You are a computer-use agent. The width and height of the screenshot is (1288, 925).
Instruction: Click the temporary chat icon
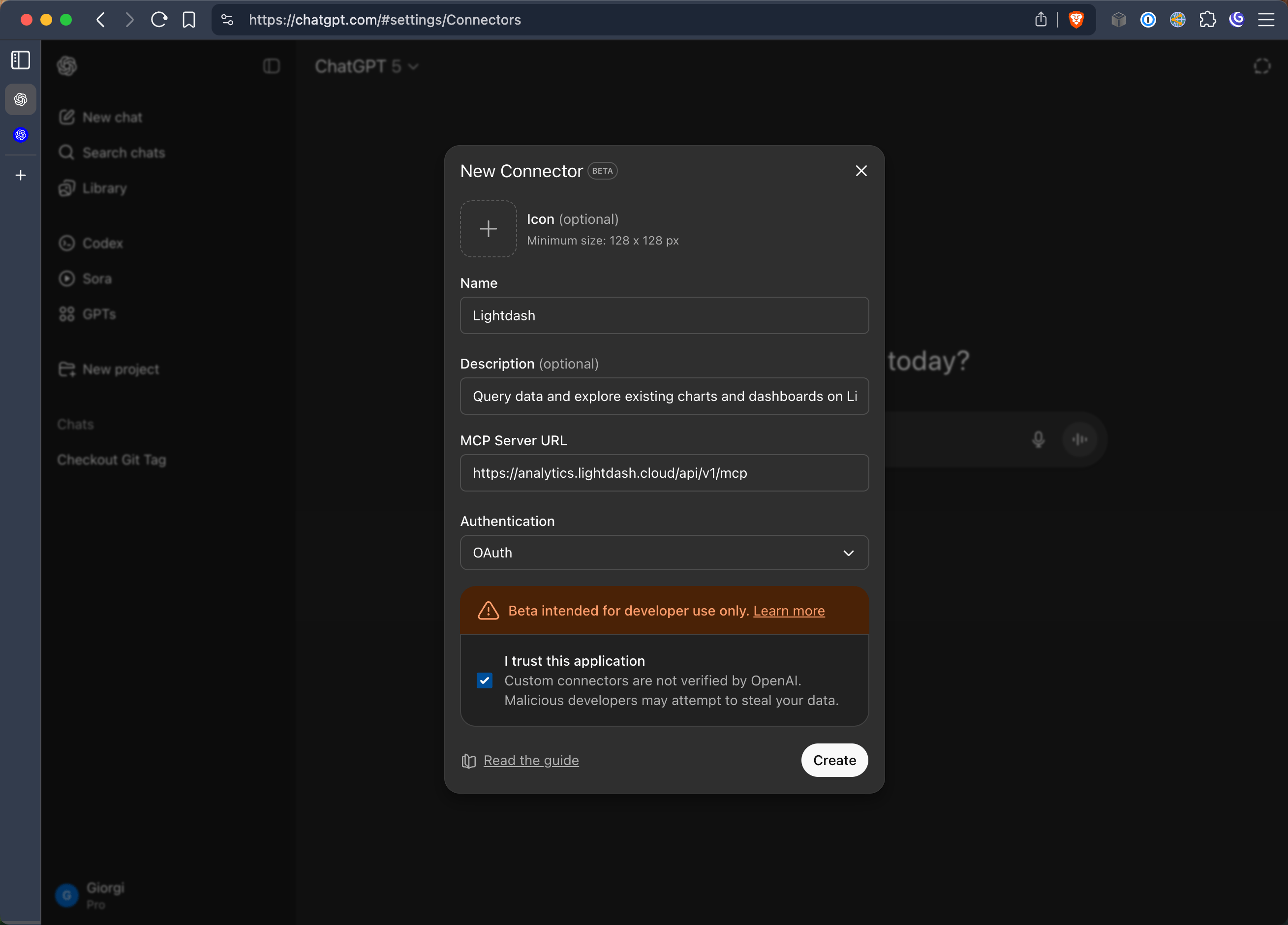pos(1262,66)
